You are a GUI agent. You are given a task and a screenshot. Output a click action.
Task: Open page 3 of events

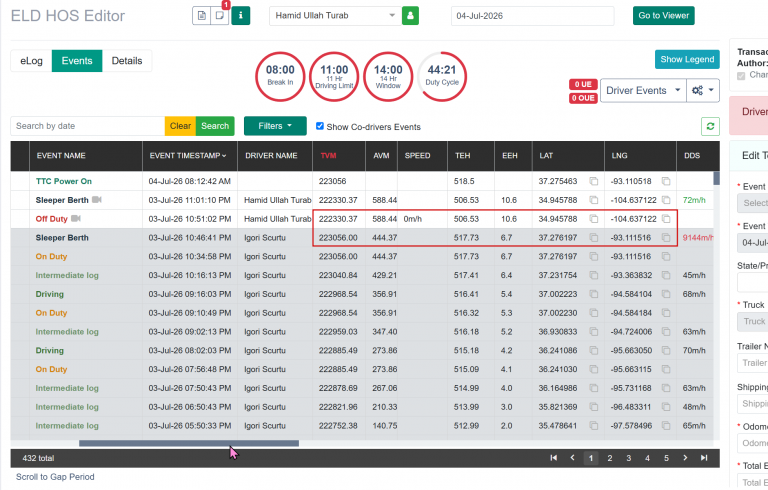coord(628,458)
